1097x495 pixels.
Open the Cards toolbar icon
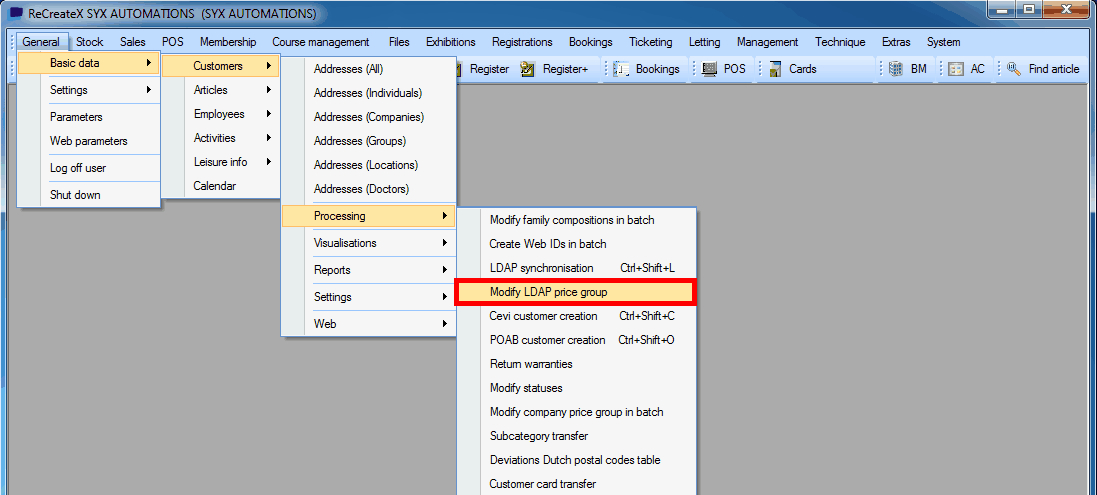(775, 69)
